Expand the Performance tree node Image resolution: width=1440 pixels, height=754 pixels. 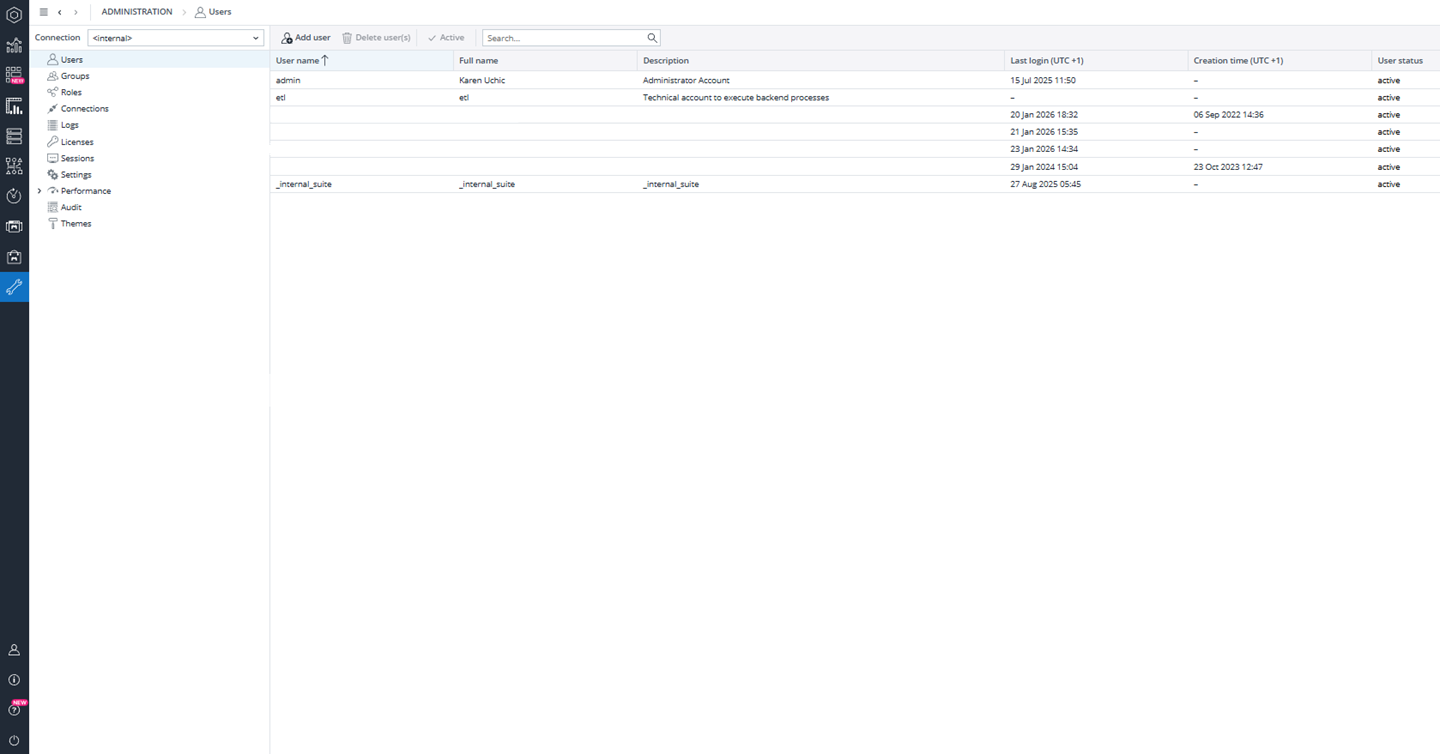coord(40,191)
